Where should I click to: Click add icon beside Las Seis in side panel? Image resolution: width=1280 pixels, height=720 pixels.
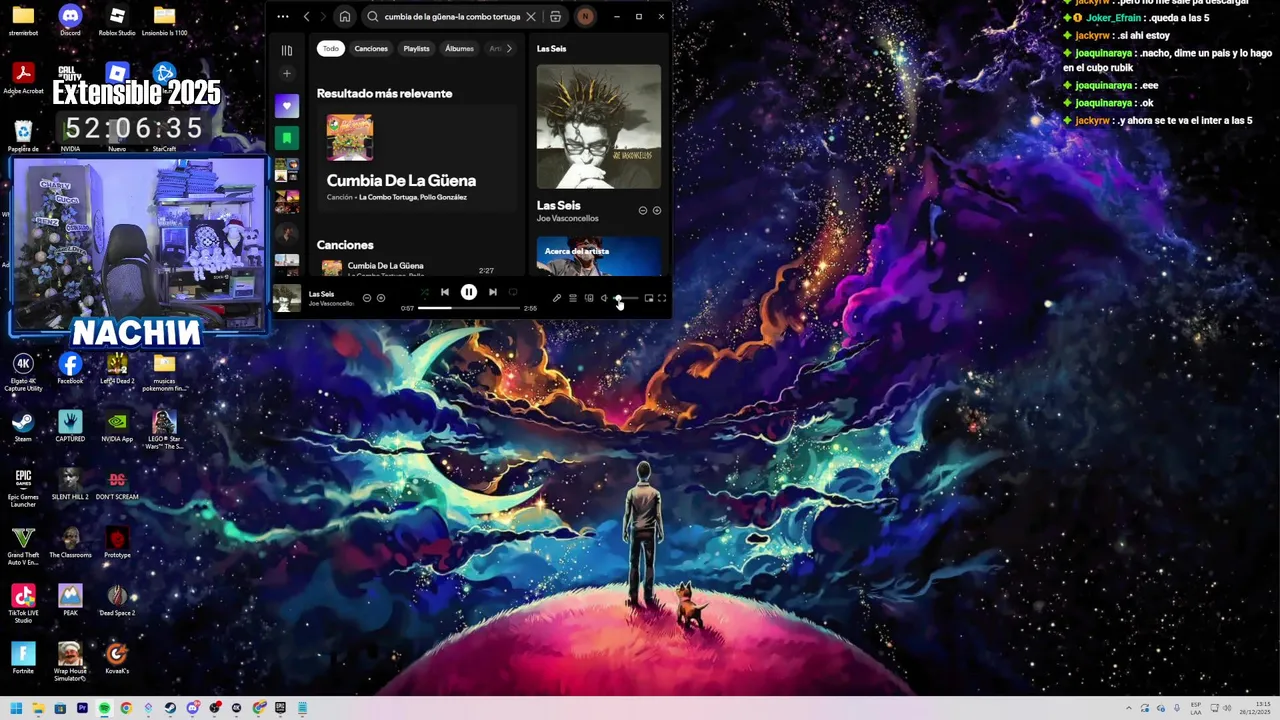pos(657,211)
